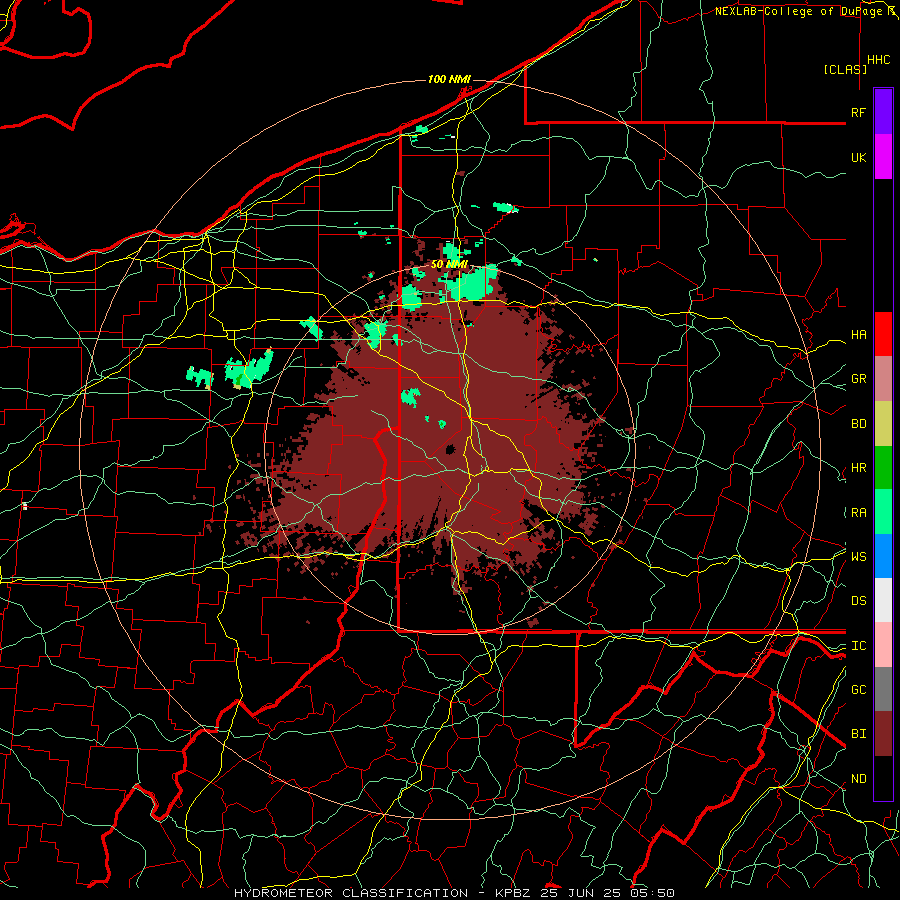The width and height of the screenshot is (900, 900).
Task: Click the black ND legend swatch
Action: coord(883,778)
